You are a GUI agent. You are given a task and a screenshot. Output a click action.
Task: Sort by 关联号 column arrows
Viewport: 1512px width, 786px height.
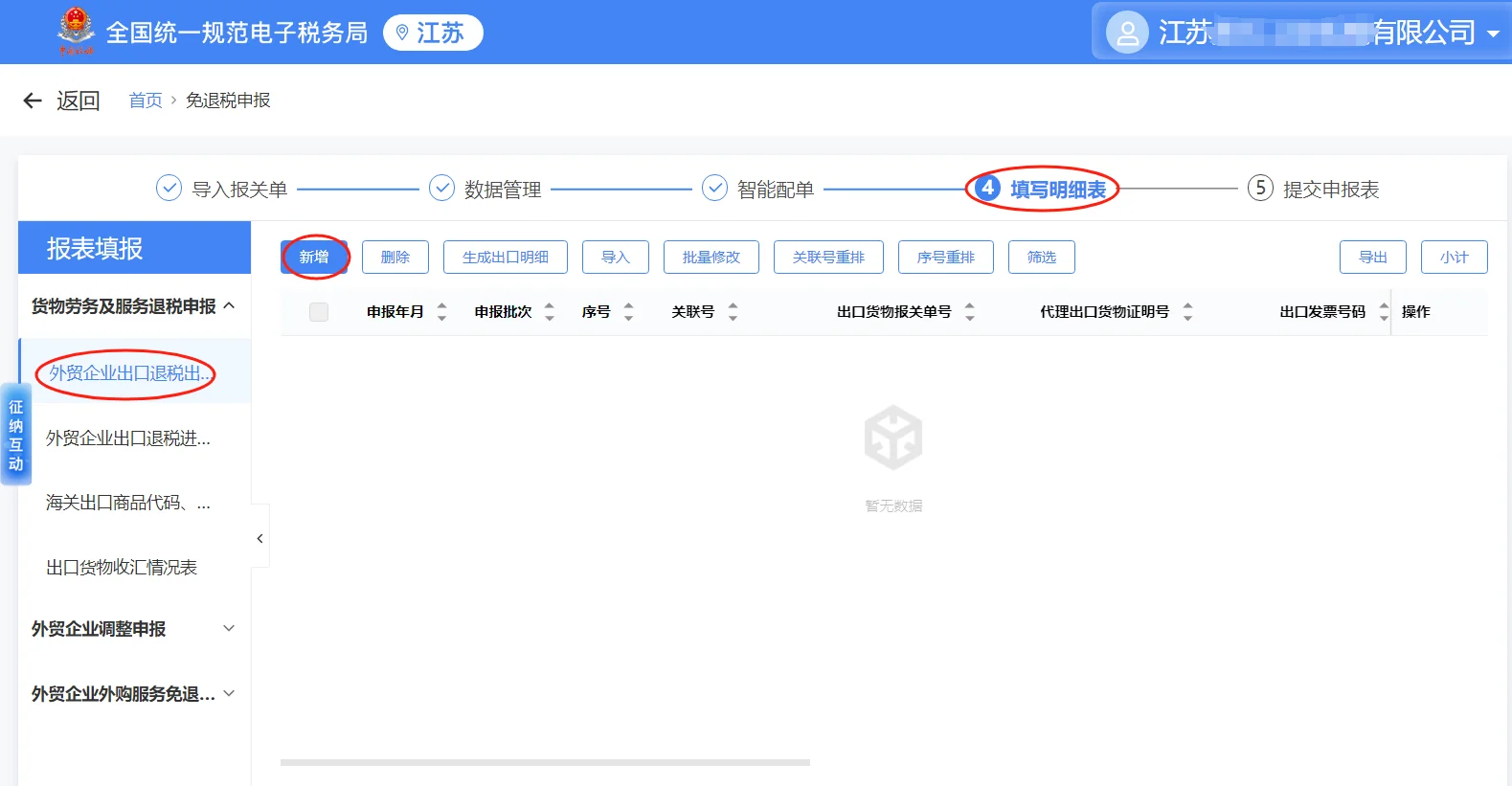click(733, 311)
